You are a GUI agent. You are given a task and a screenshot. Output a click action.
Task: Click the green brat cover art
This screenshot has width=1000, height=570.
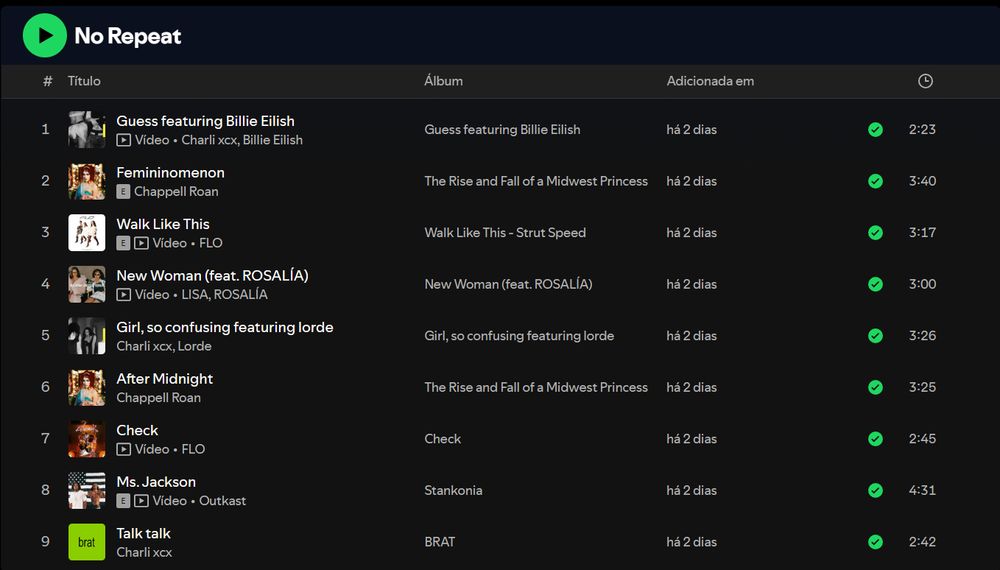(x=87, y=542)
